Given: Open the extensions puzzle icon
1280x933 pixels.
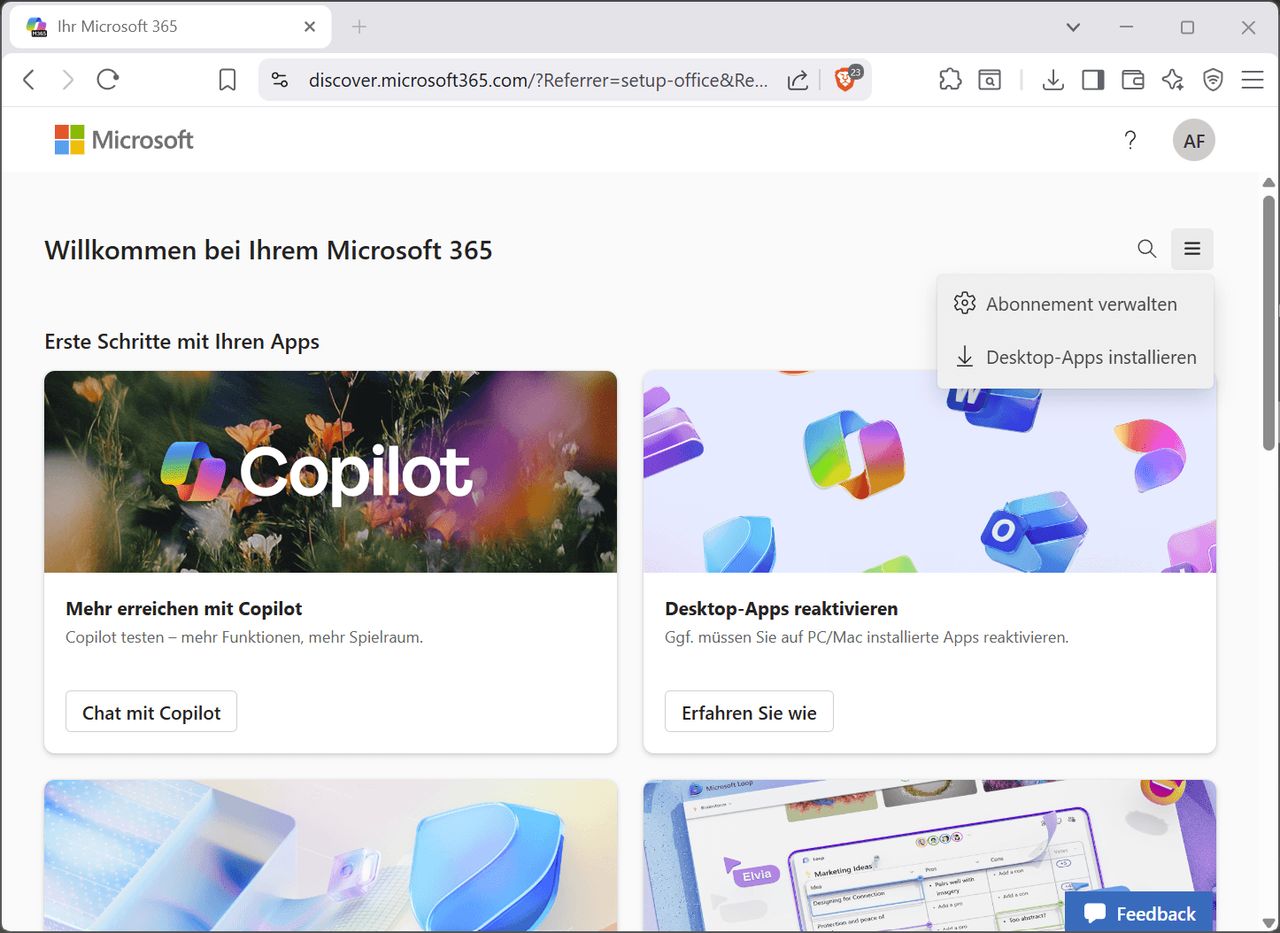Looking at the screenshot, I should pos(950,80).
